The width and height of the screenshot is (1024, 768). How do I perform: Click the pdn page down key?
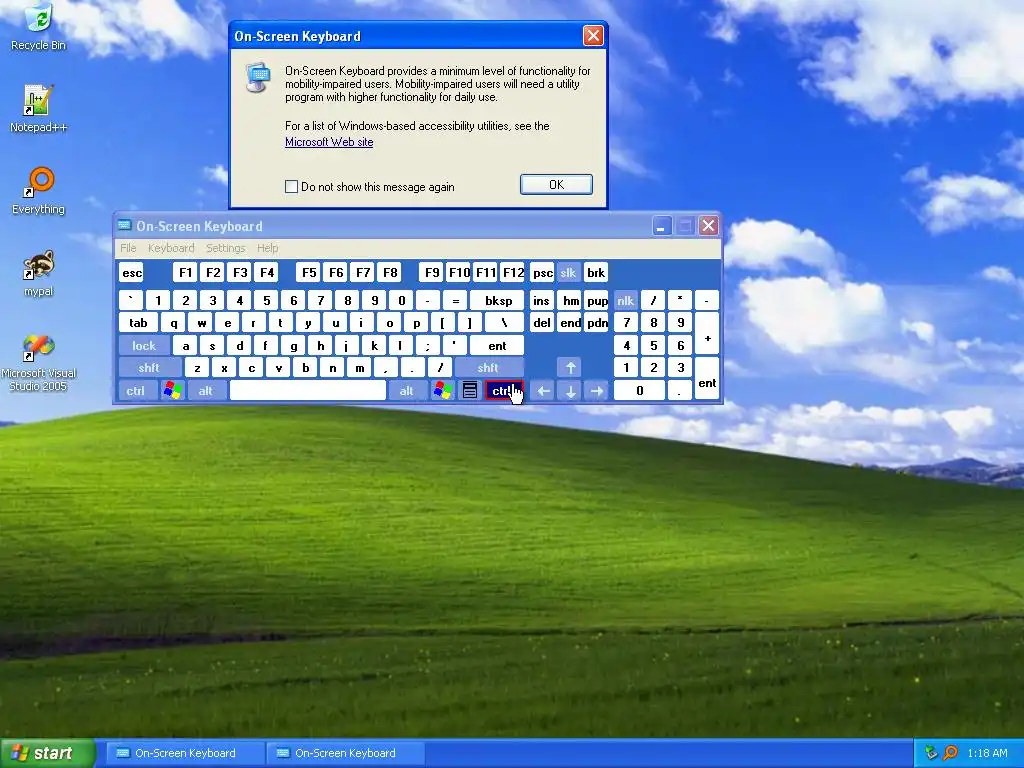tap(597, 323)
